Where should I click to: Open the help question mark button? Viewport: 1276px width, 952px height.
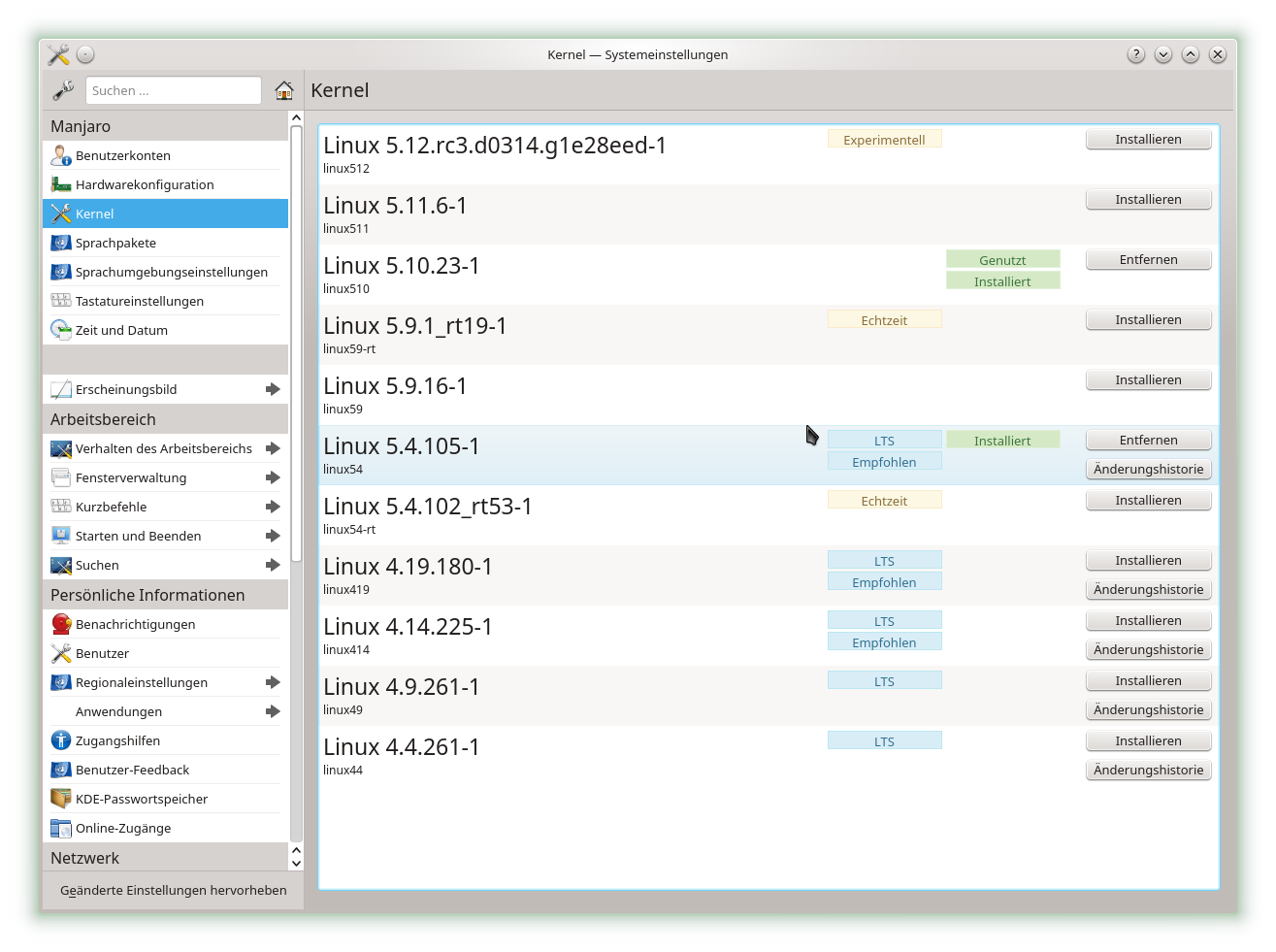coord(1136,54)
